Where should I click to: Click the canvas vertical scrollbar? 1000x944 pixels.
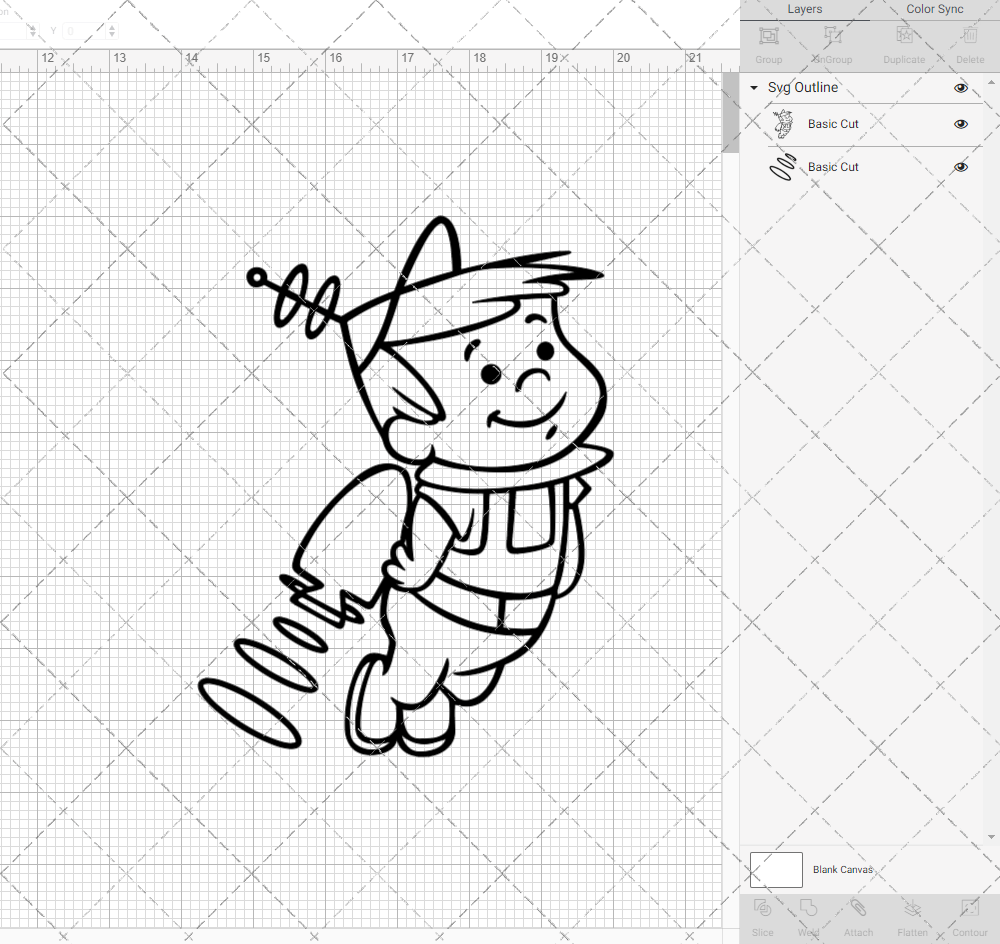[x=730, y=112]
